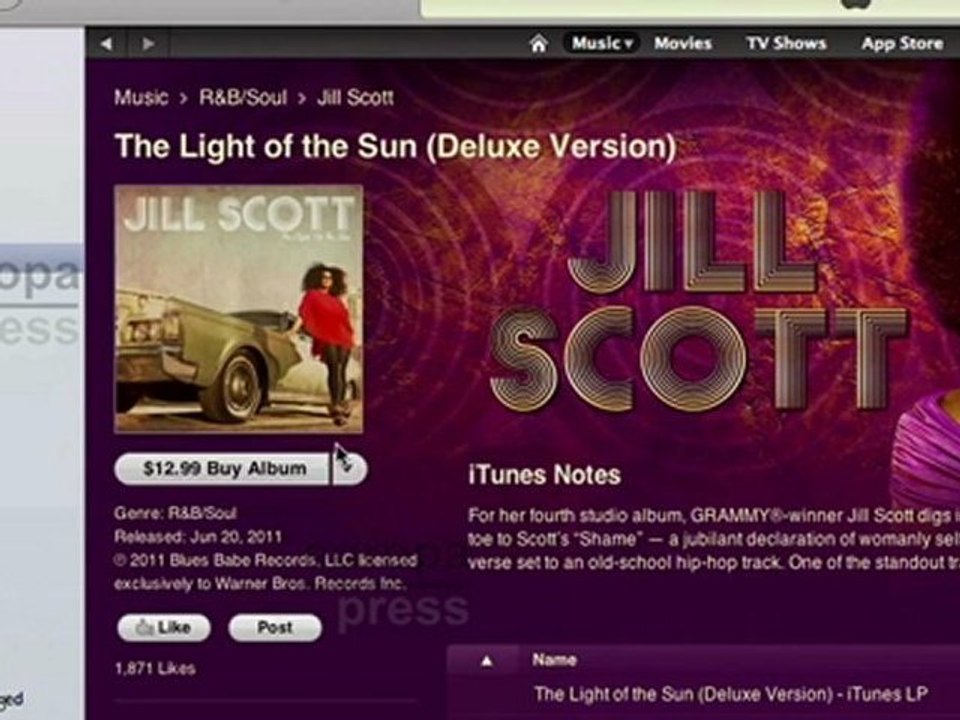Follow the R&B/Soul breadcrumb link
This screenshot has width=960, height=720.
coord(243,97)
